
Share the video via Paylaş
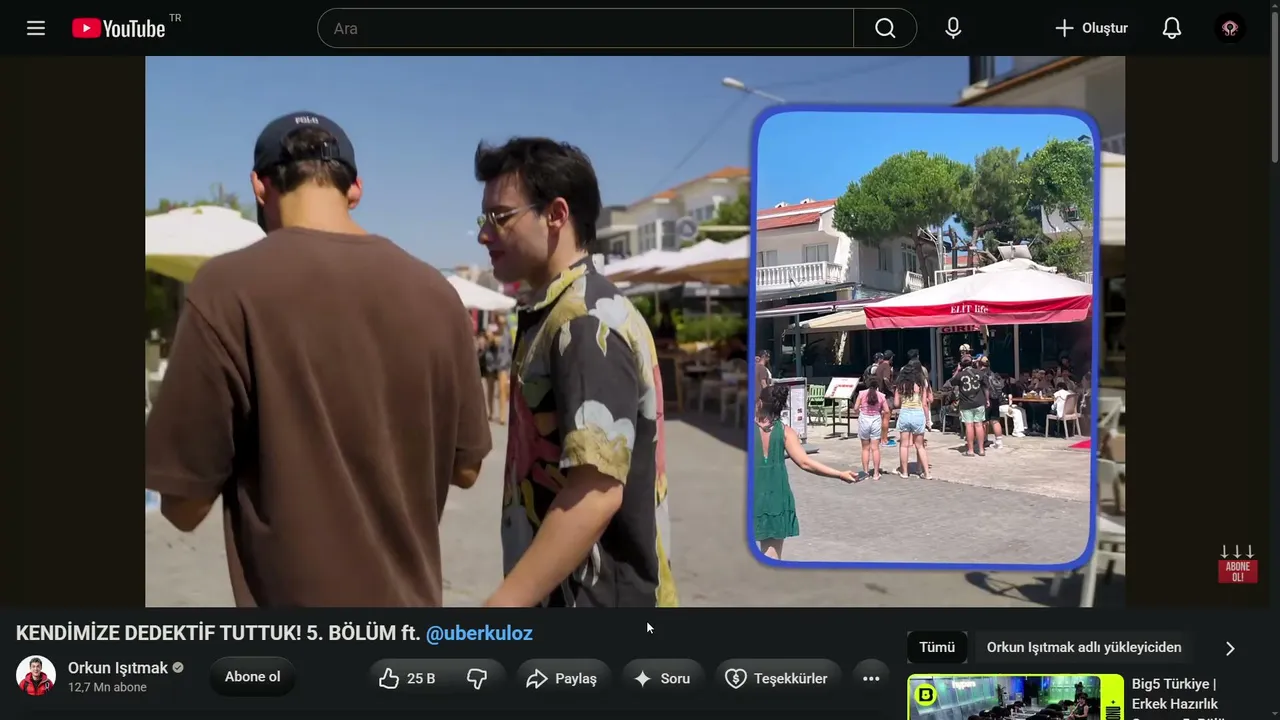(562, 678)
